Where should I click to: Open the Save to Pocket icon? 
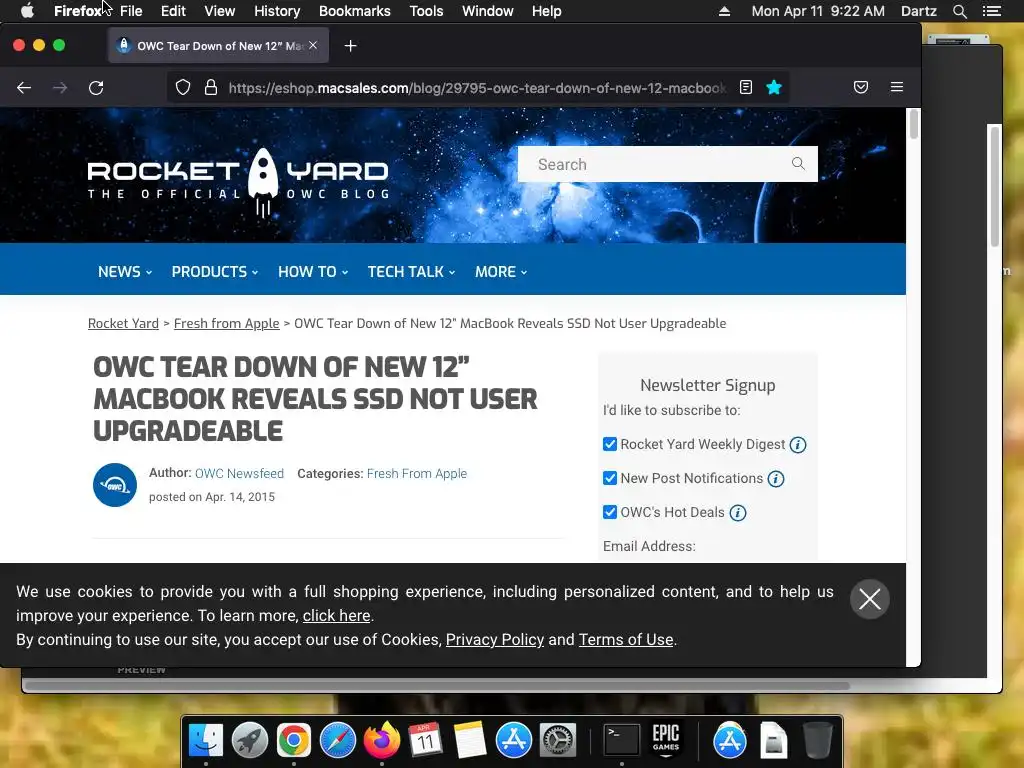coord(861,88)
